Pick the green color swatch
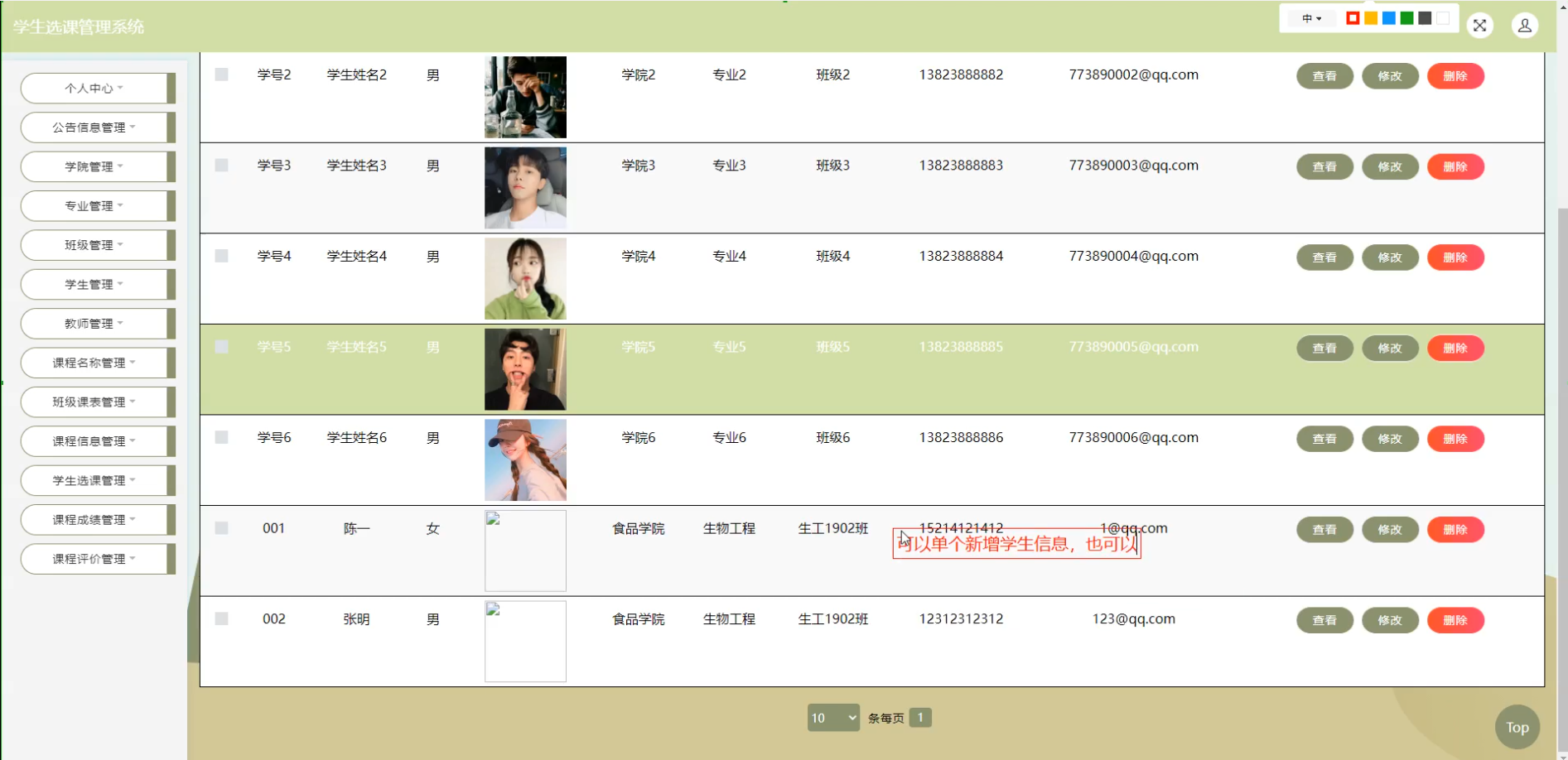Screen dimensions: 1568x760 click(1406, 18)
